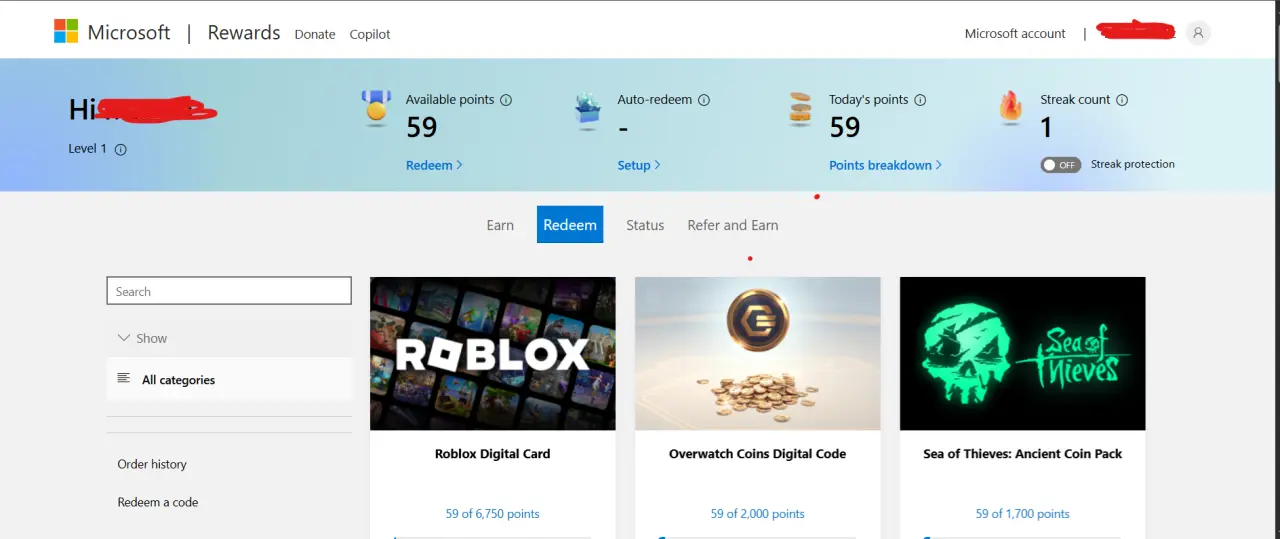Screen dimensions: 1280x539
Task: Click the Roblox Digital Card title
Action: (493, 454)
